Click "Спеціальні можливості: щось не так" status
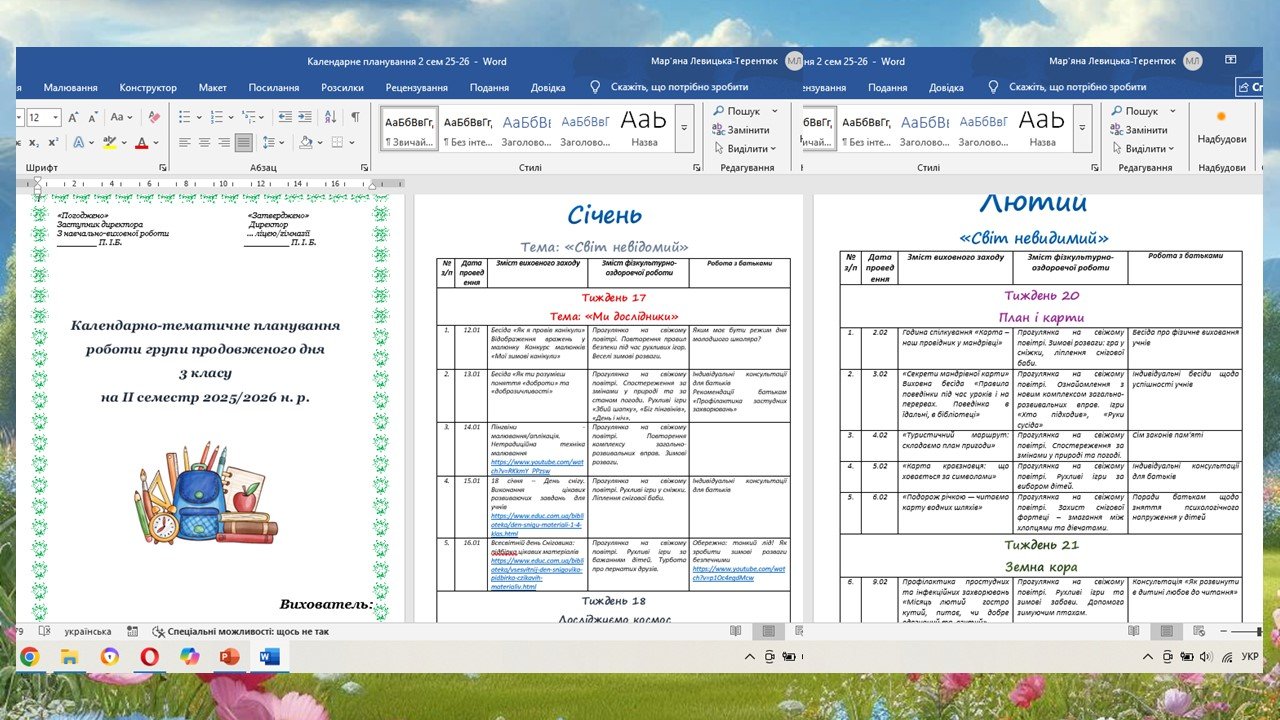1280x720 pixels. pos(239,632)
